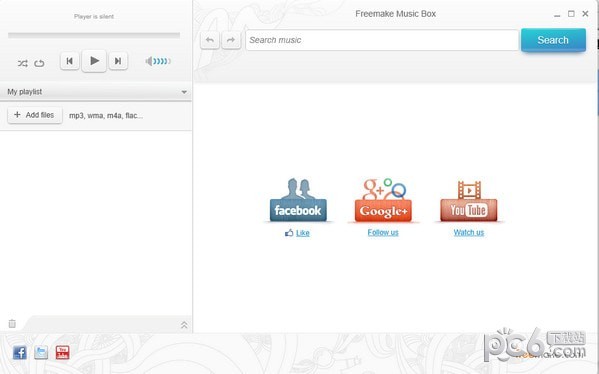
Task: Open the large Facebook badge
Action: tap(298, 200)
